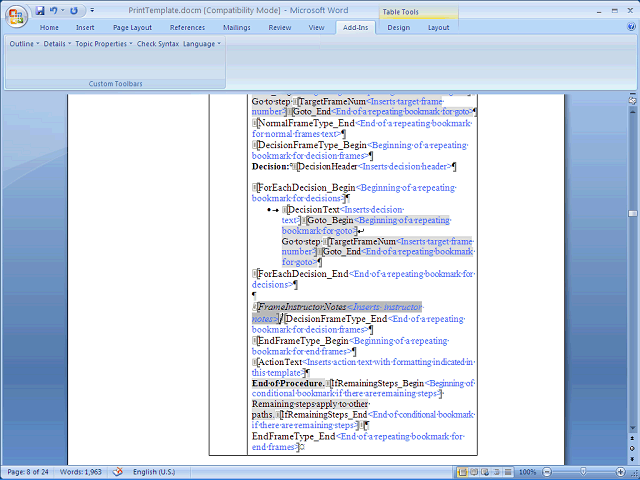Click the 'EndFrameType_Begin' bookmark text
The width and height of the screenshot is (640, 480).
pyautogui.click(x=303, y=341)
